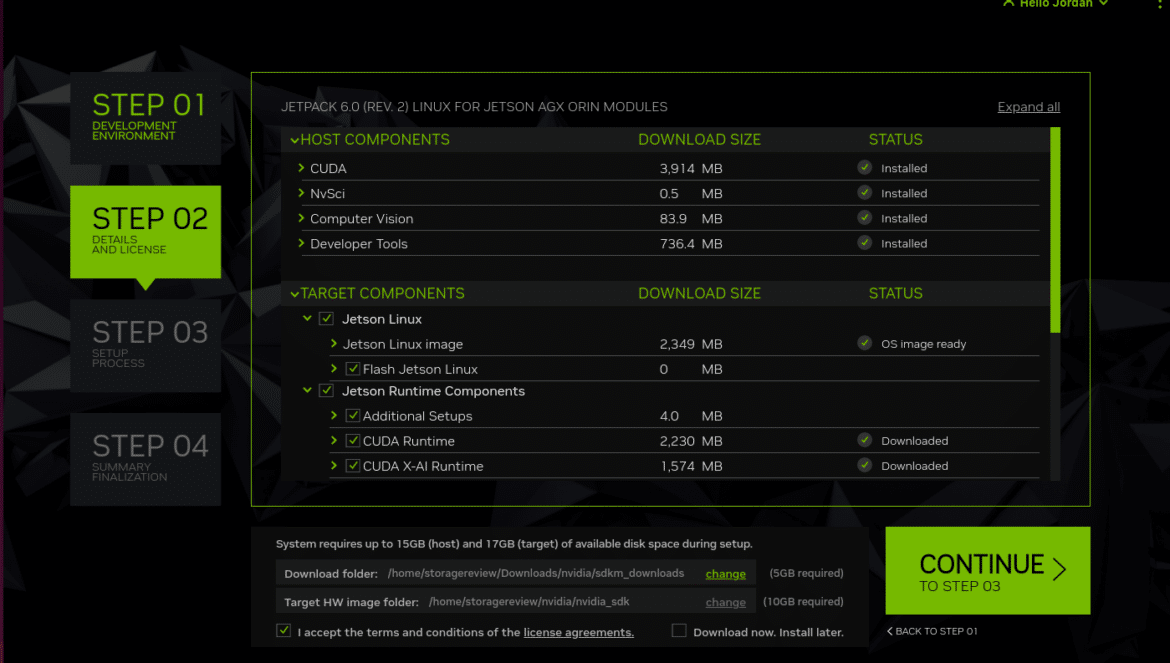Click the Additional Setups size 4.0 MB

[x=691, y=416]
